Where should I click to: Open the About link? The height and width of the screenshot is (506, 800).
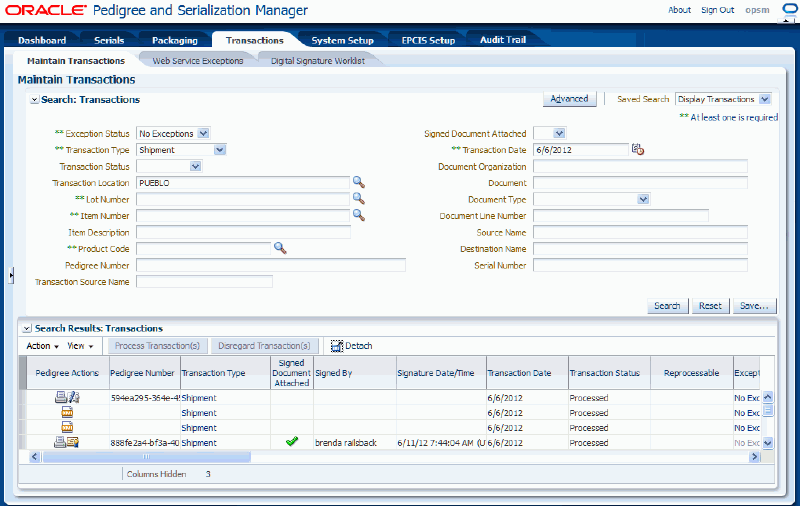680,10
